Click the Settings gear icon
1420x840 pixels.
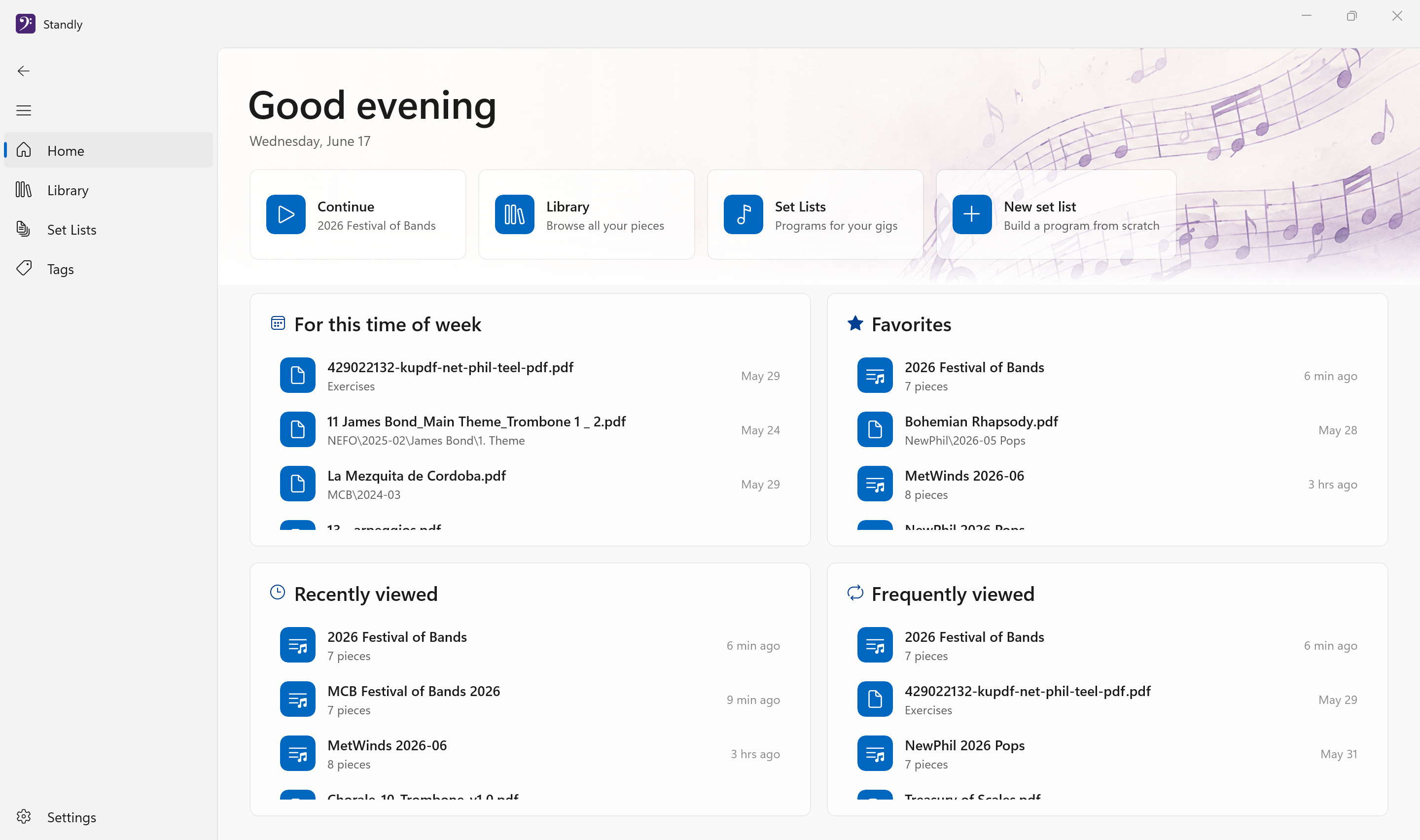tap(24, 816)
